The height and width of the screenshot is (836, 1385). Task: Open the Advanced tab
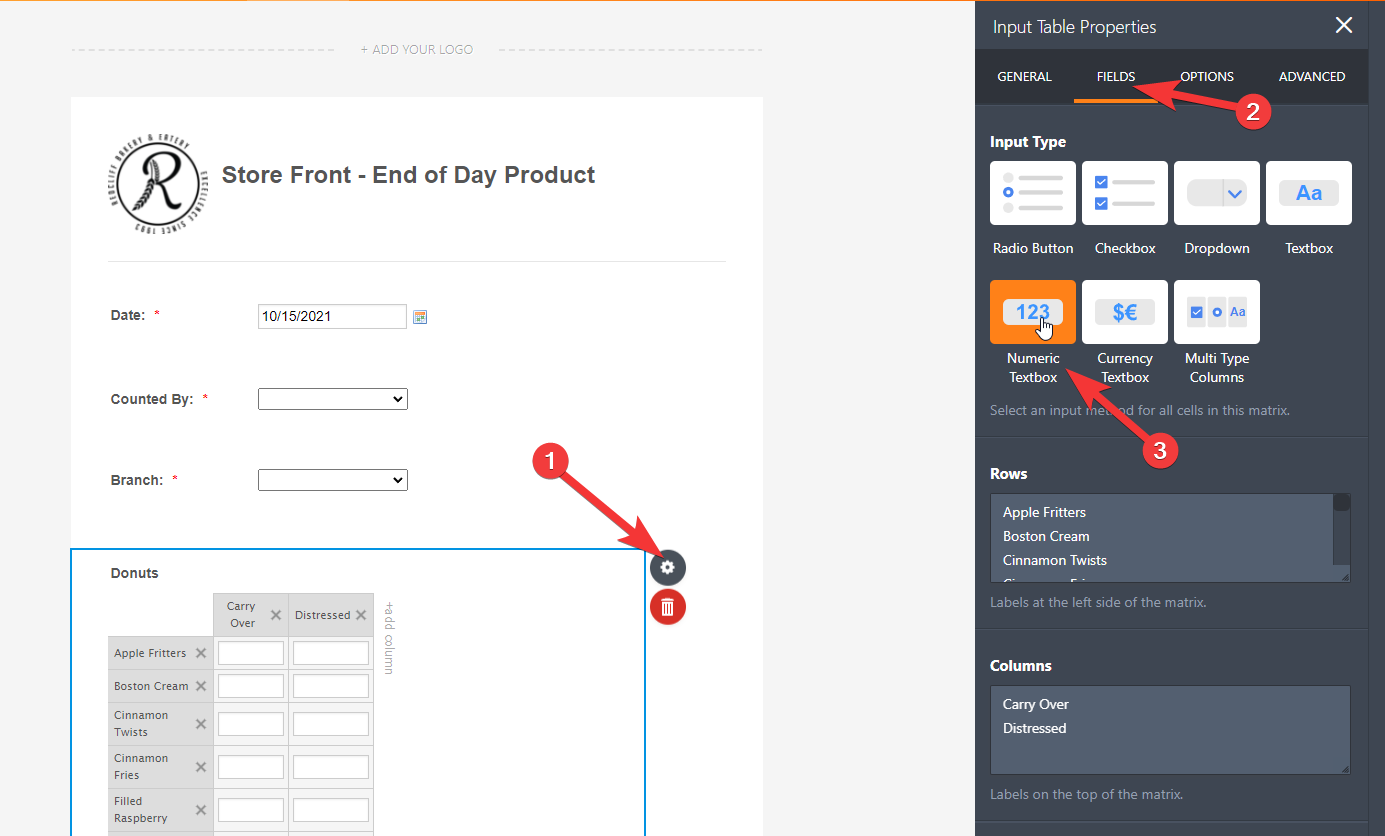click(x=1311, y=77)
